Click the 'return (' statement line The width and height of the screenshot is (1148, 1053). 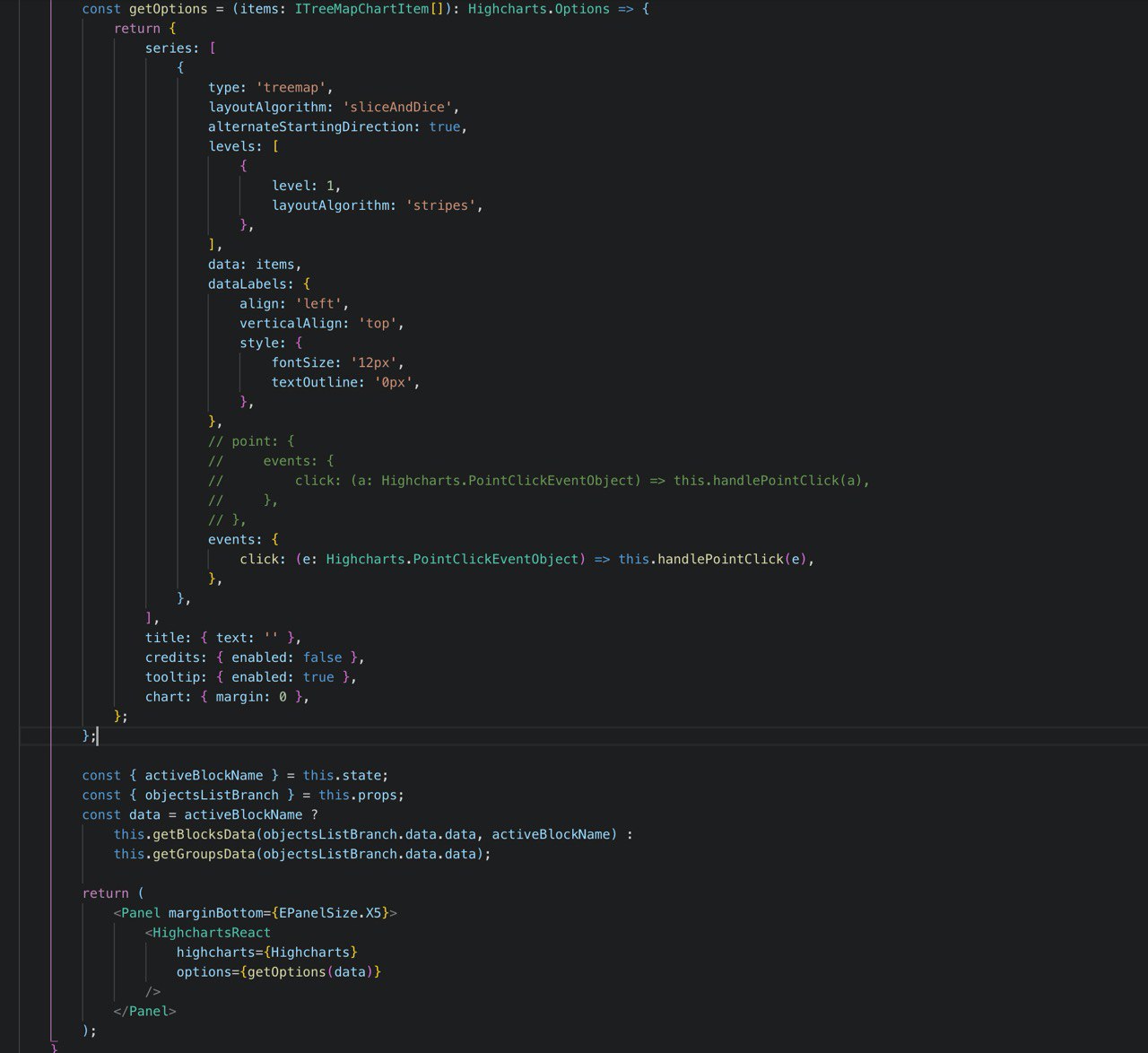pyautogui.click(x=113, y=893)
